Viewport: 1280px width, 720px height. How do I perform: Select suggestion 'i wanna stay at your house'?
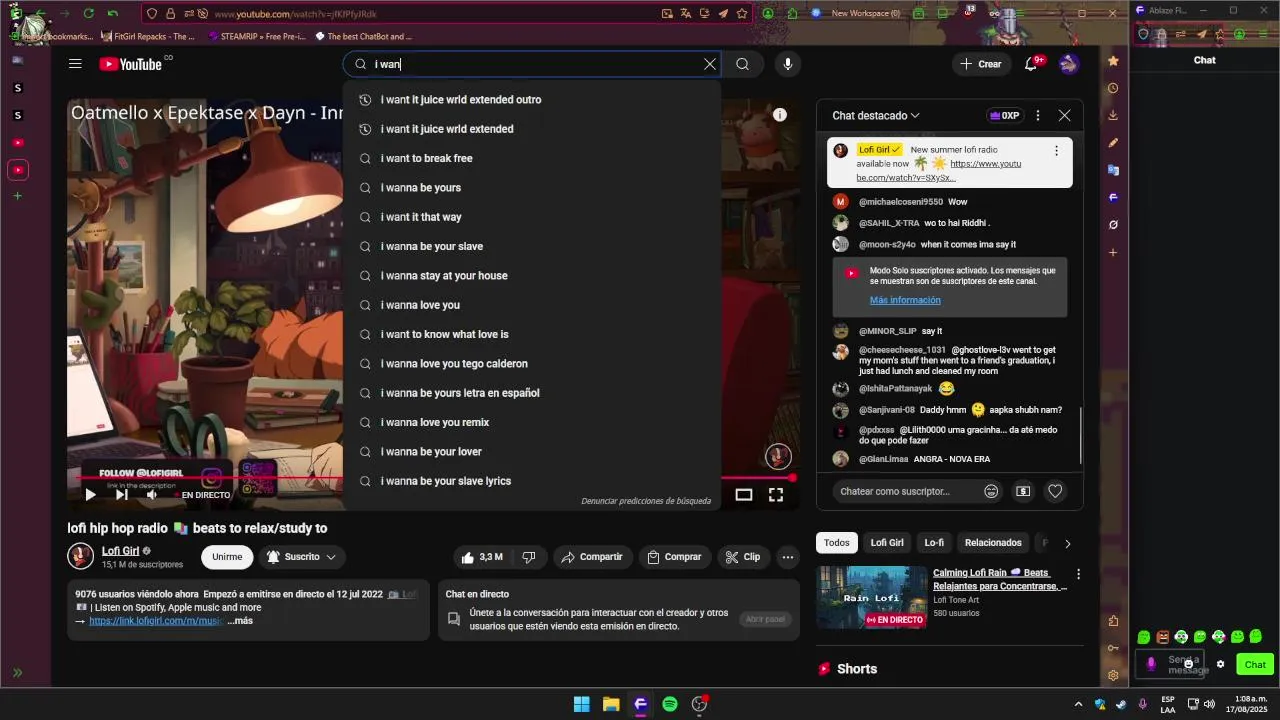point(532,276)
